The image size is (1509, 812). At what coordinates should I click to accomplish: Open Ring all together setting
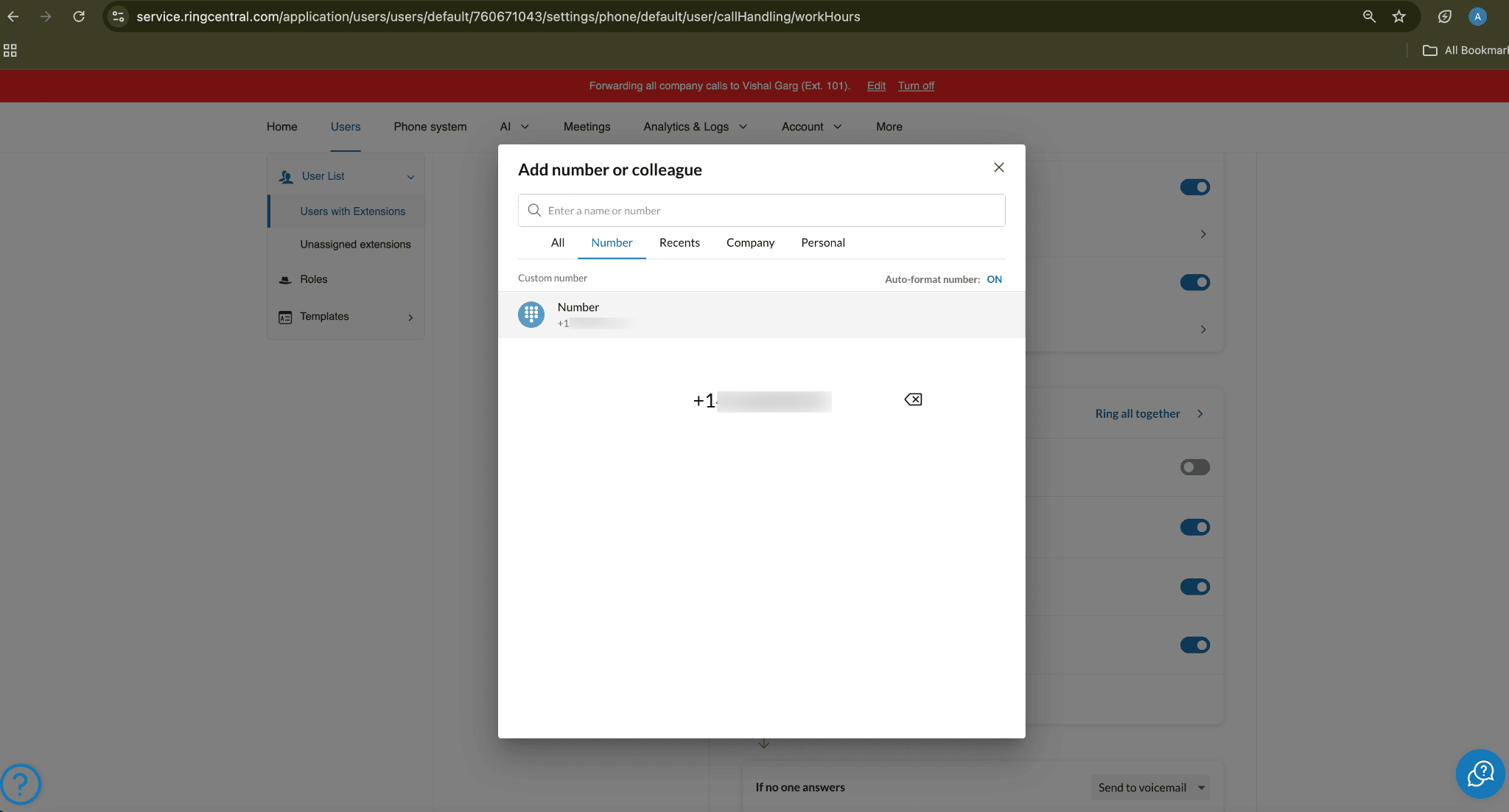[x=1149, y=414]
